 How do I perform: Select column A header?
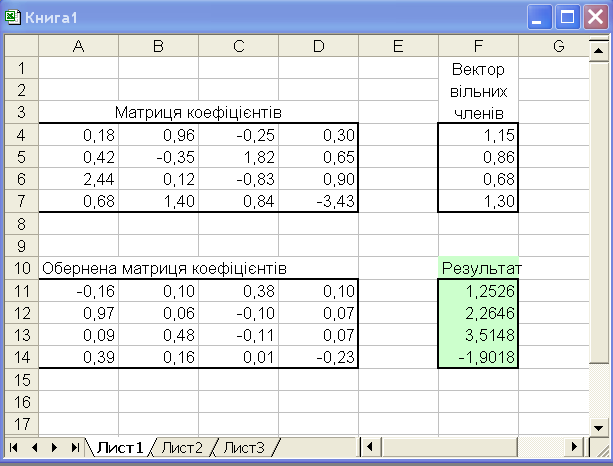pyautogui.click(x=79, y=46)
